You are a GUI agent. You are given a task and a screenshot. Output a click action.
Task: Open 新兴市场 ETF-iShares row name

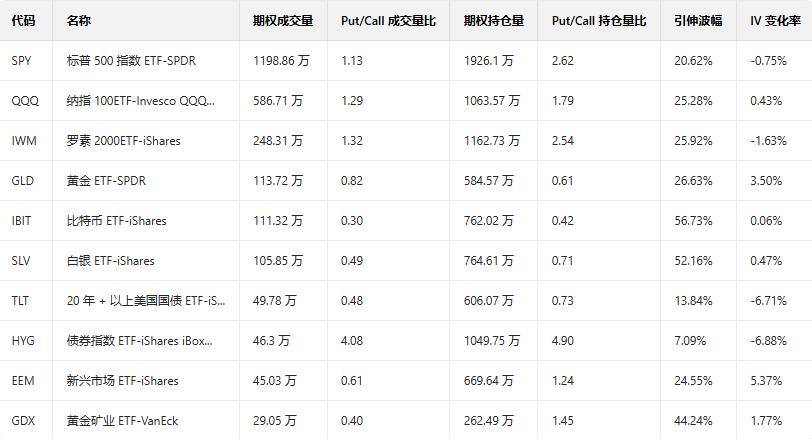coord(122,380)
